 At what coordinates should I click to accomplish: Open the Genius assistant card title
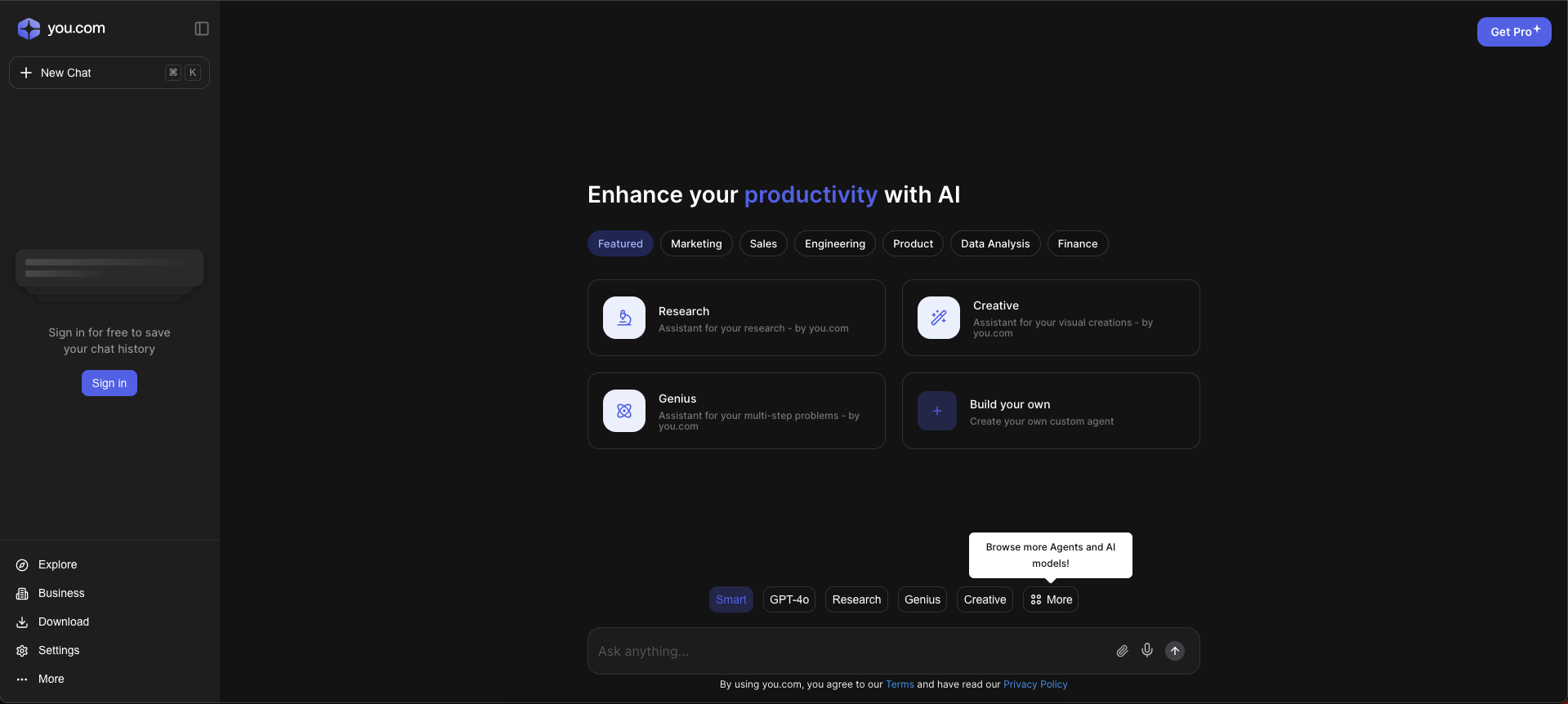pos(677,399)
